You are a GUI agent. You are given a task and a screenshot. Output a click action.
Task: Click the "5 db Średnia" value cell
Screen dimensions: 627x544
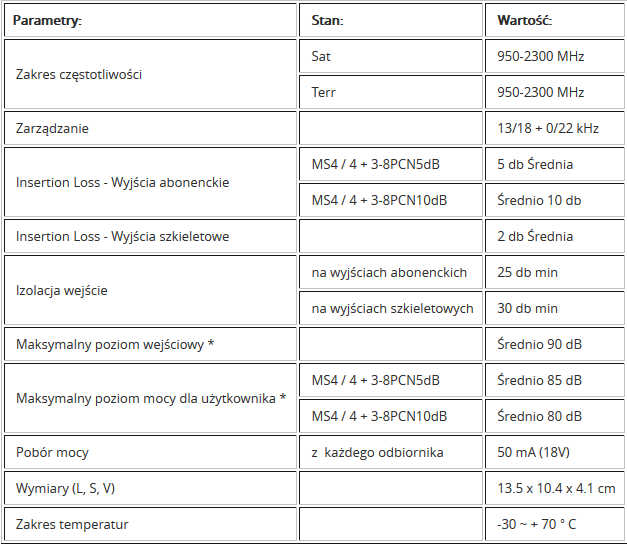point(535,164)
